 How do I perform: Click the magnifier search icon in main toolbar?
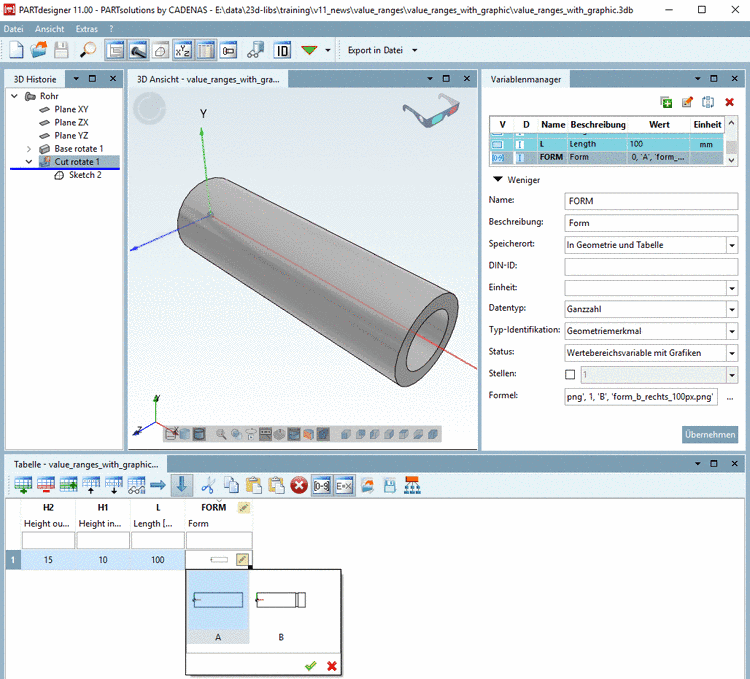click(88, 50)
